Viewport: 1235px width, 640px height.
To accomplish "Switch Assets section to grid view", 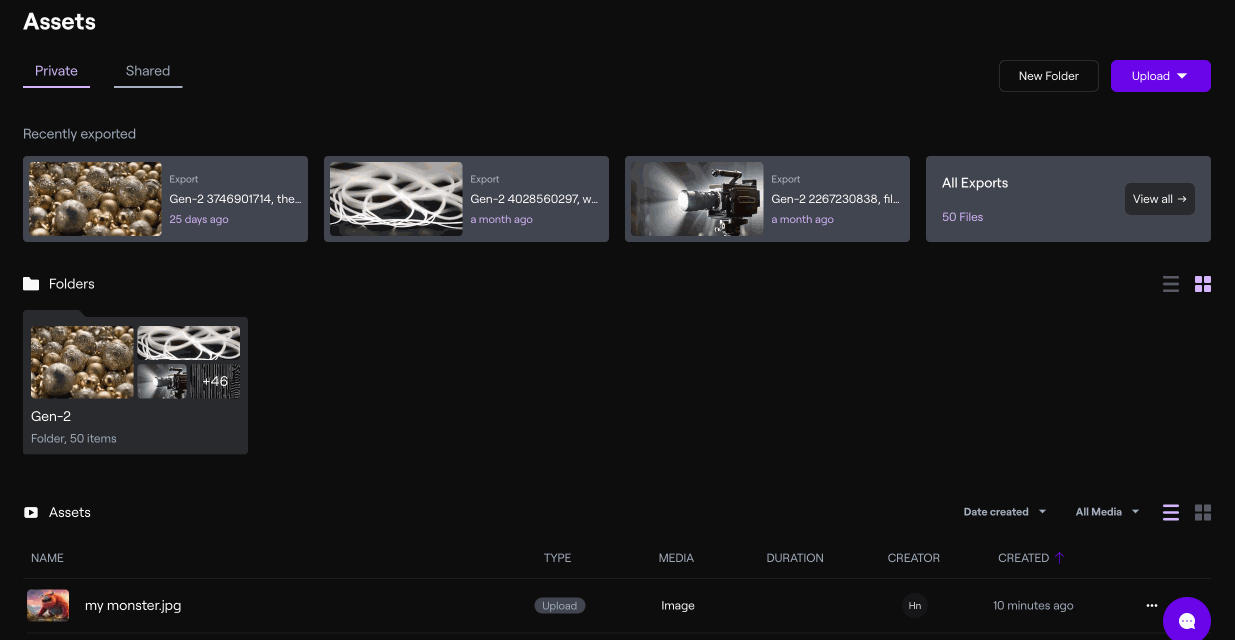I will [1203, 512].
